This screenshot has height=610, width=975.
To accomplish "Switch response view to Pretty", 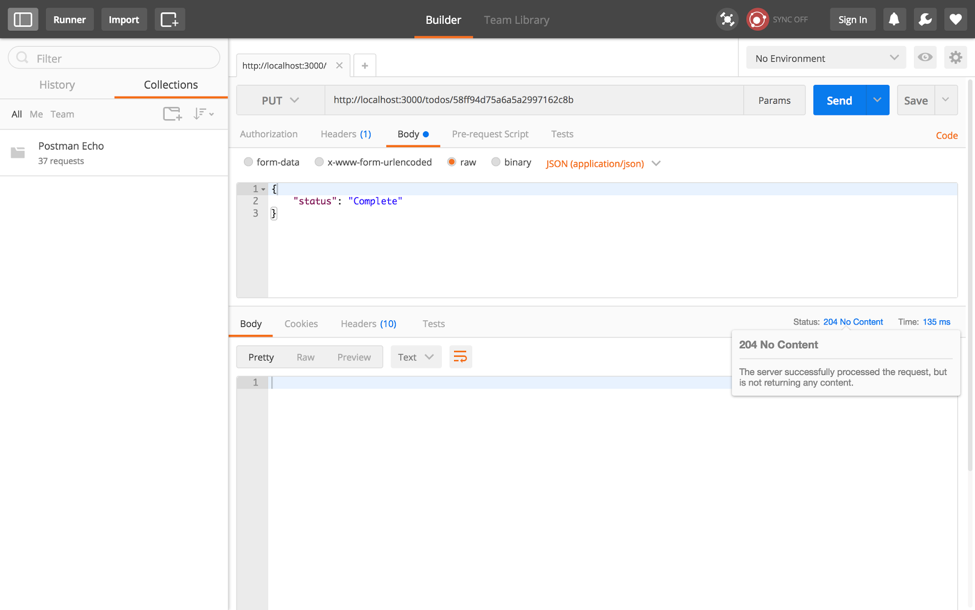I will coord(261,357).
